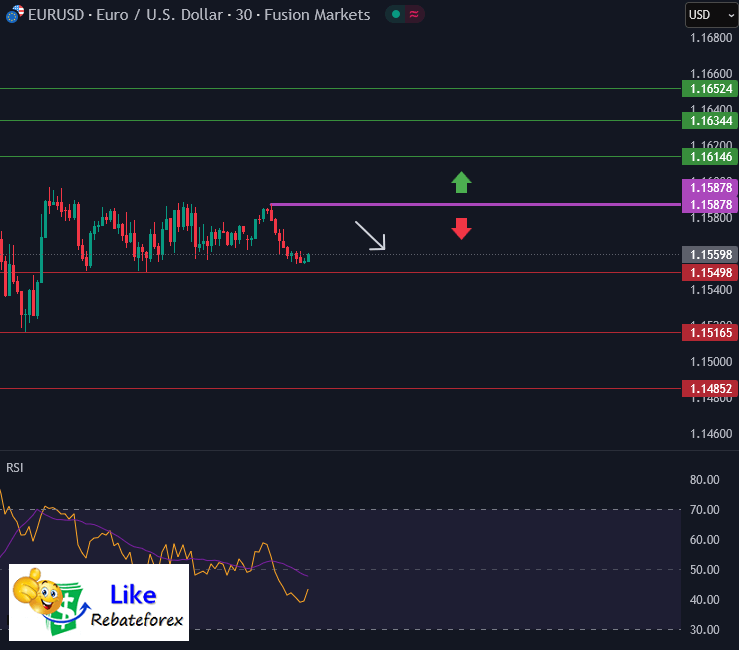
Task: Select the white diagonal arrow drawing
Action: 370,236
